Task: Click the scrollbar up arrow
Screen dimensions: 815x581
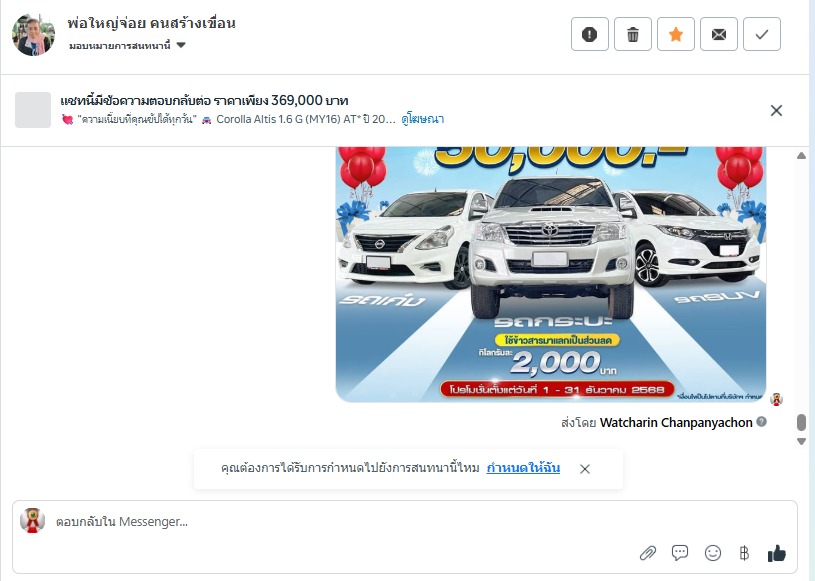Action: tap(801, 156)
